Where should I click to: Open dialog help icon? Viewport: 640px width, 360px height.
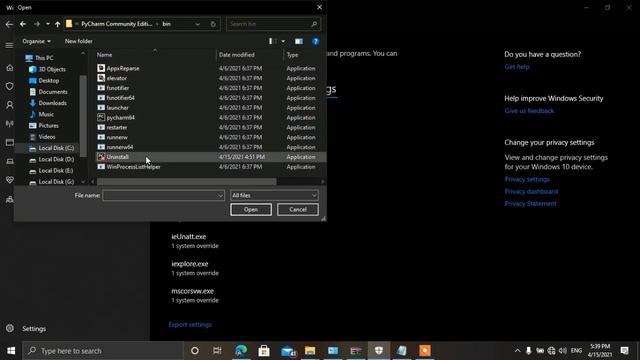pos(316,41)
